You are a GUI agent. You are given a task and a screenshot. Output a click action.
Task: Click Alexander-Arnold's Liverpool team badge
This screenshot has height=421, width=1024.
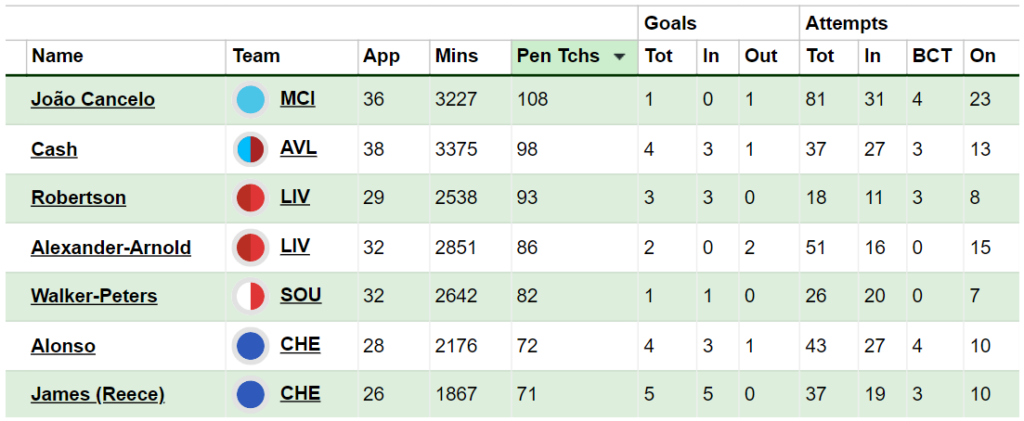251,248
